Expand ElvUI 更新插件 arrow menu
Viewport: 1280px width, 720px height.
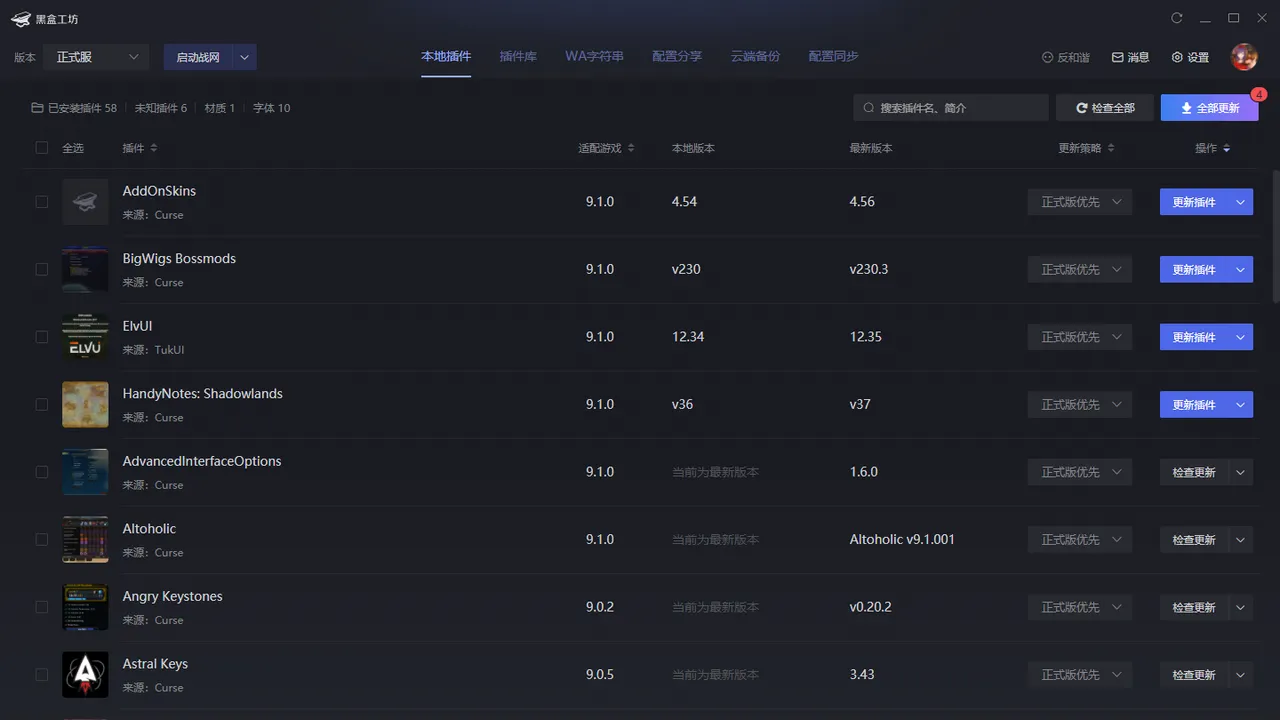pyautogui.click(x=1240, y=337)
